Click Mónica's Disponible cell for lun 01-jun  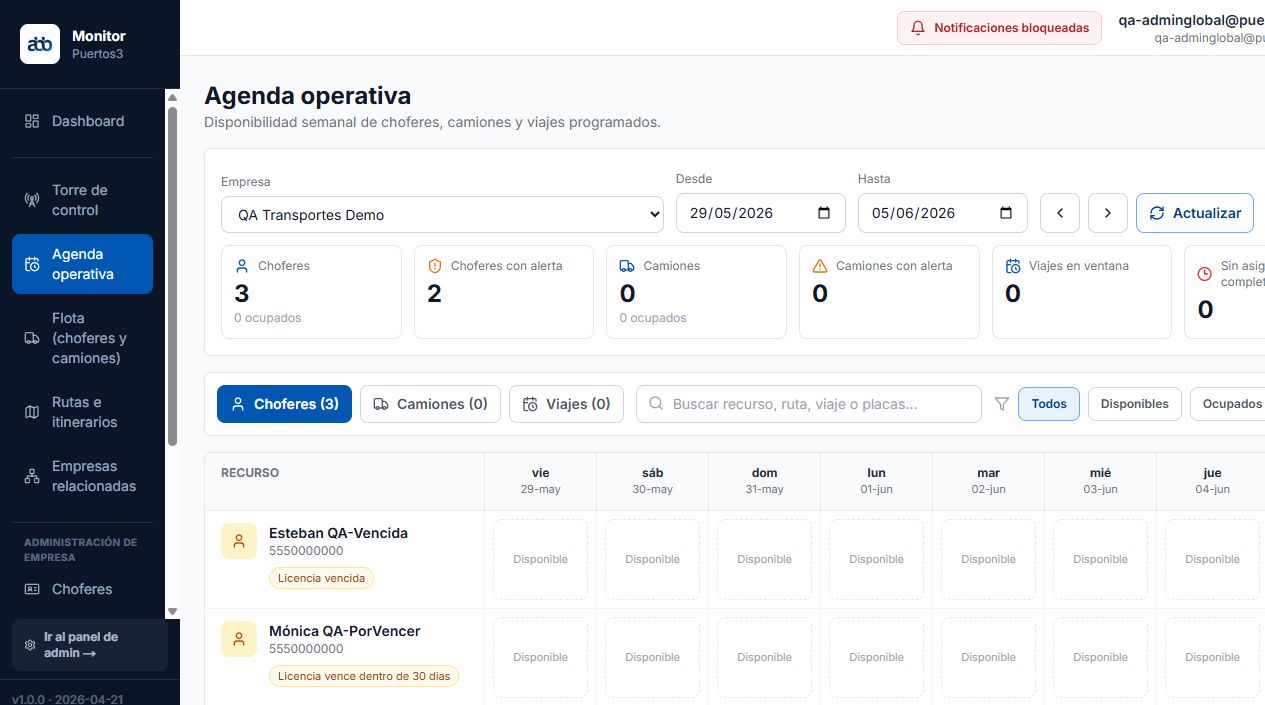click(876, 657)
